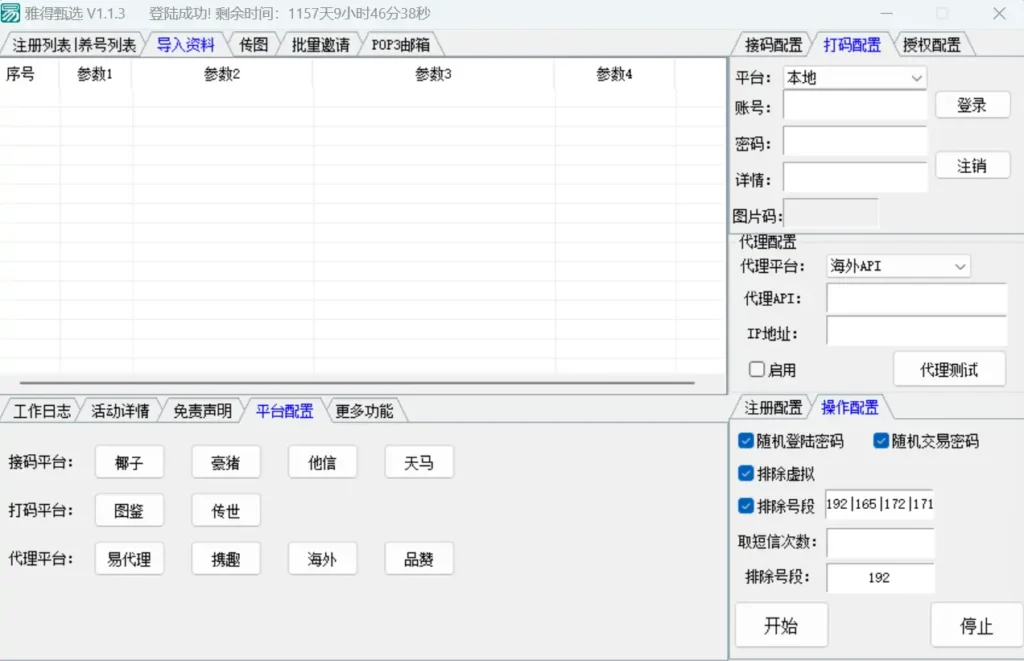Focus the 详情 input field
The width and height of the screenshot is (1024, 661).
pyautogui.click(x=855, y=178)
